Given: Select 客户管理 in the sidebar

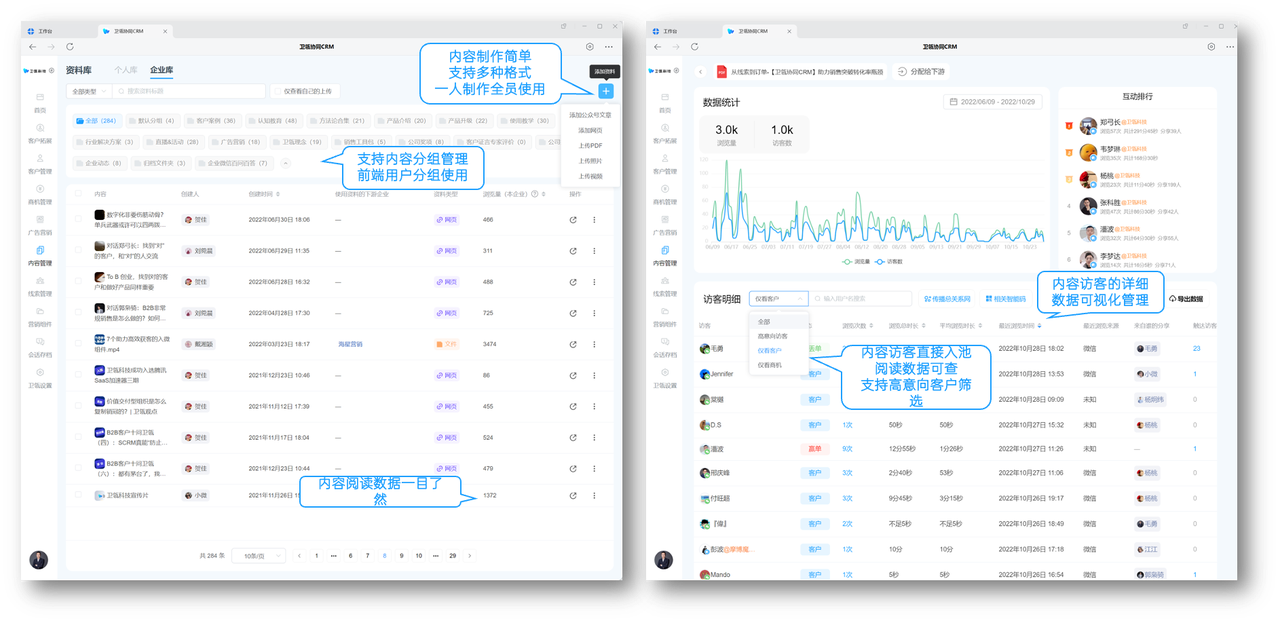Looking at the screenshot, I should pos(40,168).
